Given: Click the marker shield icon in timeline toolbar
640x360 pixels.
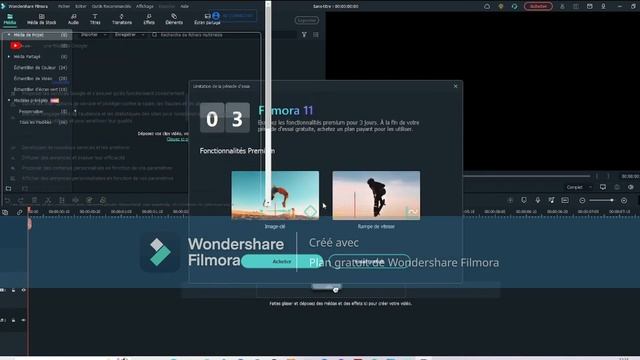Looking at the screenshot, I should coord(524,200).
